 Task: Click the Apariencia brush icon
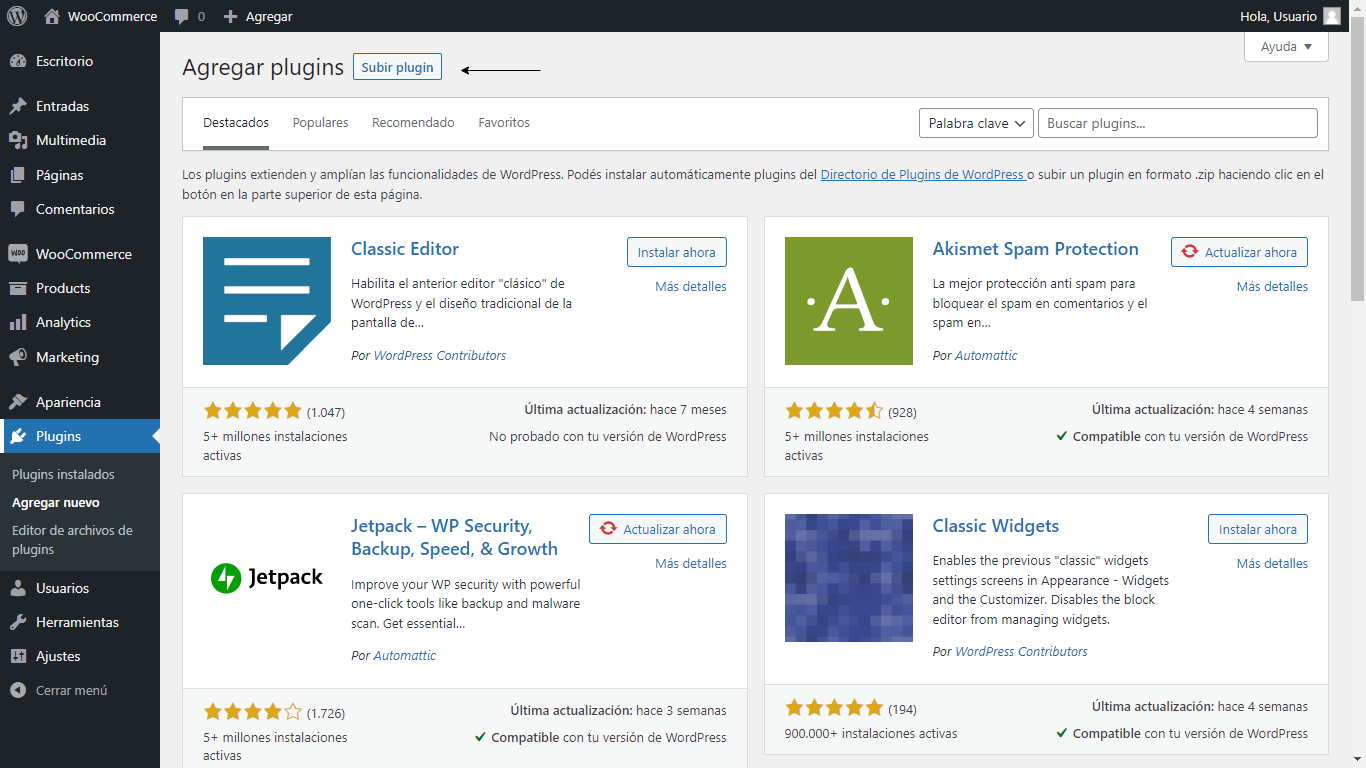coord(18,402)
